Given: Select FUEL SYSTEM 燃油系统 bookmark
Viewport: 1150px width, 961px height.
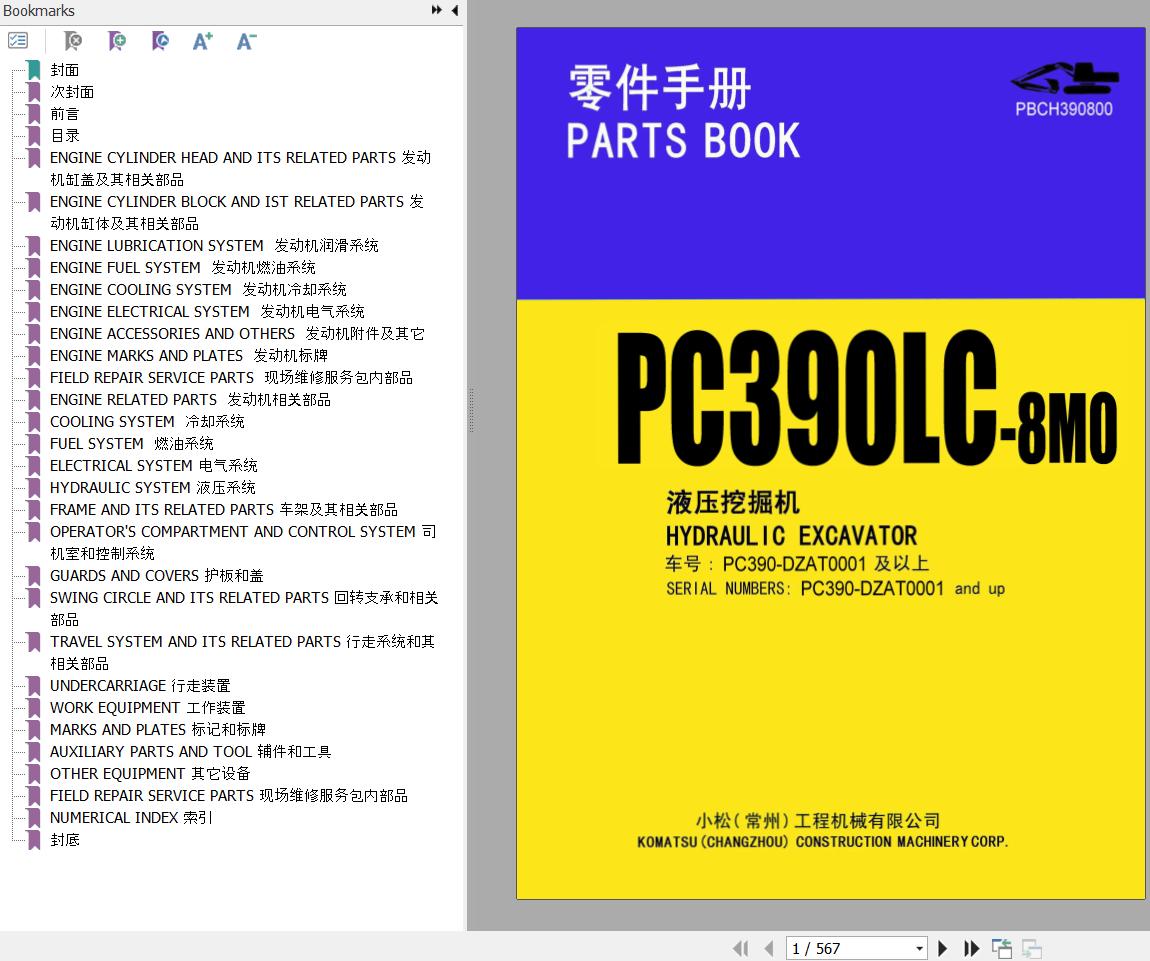Looking at the screenshot, I should coord(131,444).
